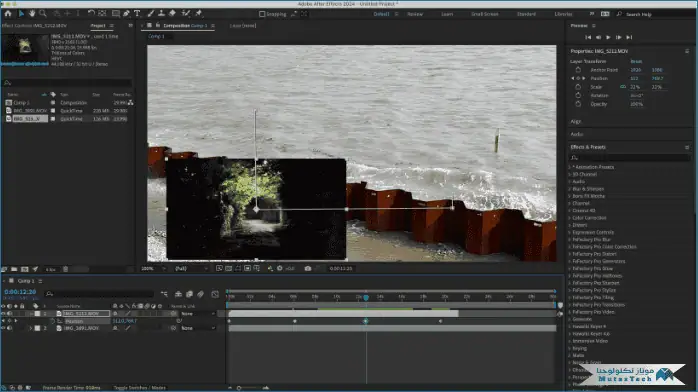Click the Scale stopwatch in Properties
The height and width of the screenshot is (392, 698).
click(578, 87)
